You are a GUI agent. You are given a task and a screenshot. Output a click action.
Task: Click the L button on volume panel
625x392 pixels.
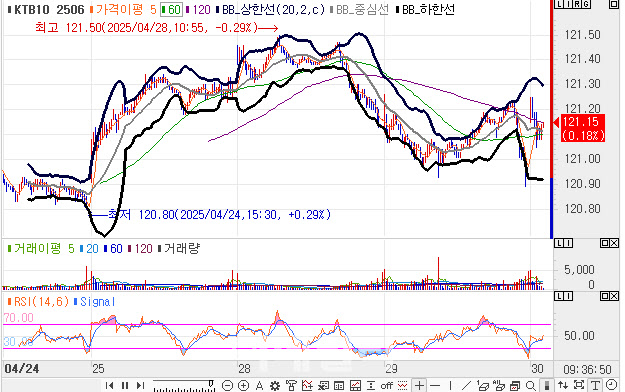[559, 243]
